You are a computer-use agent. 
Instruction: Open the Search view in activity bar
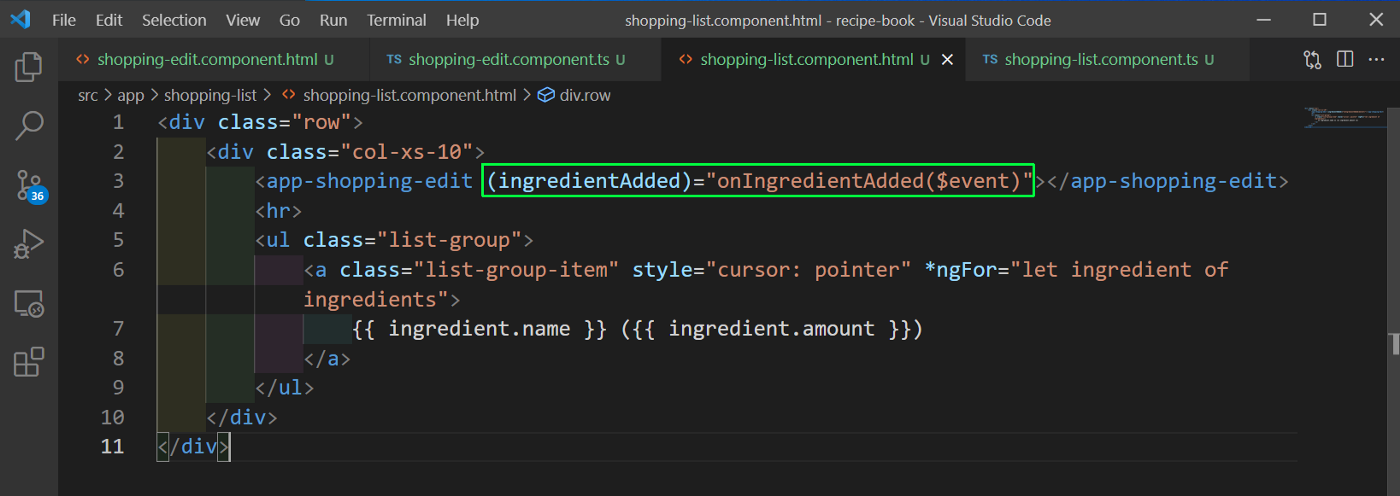[x=29, y=126]
